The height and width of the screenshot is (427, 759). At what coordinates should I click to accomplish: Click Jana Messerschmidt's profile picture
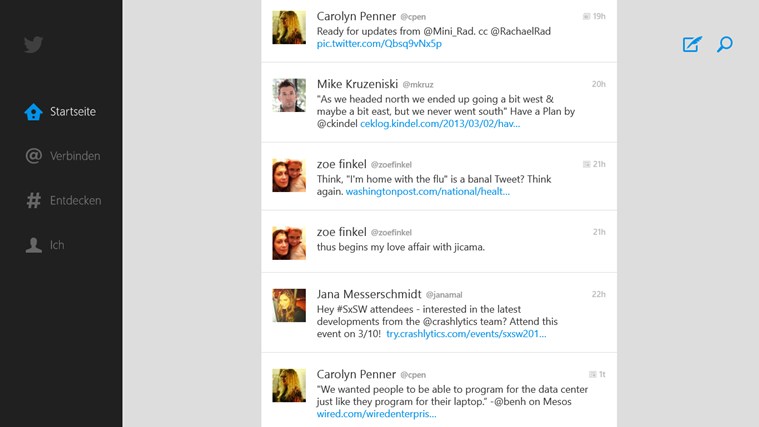289,305
